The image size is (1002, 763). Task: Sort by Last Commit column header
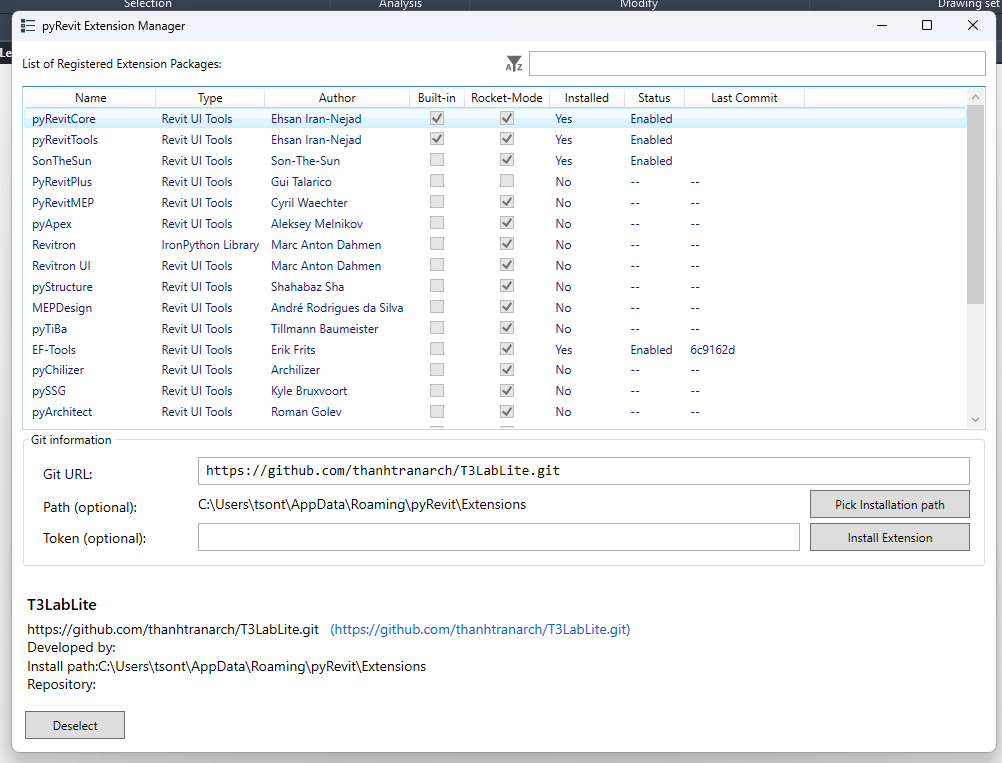744,98
